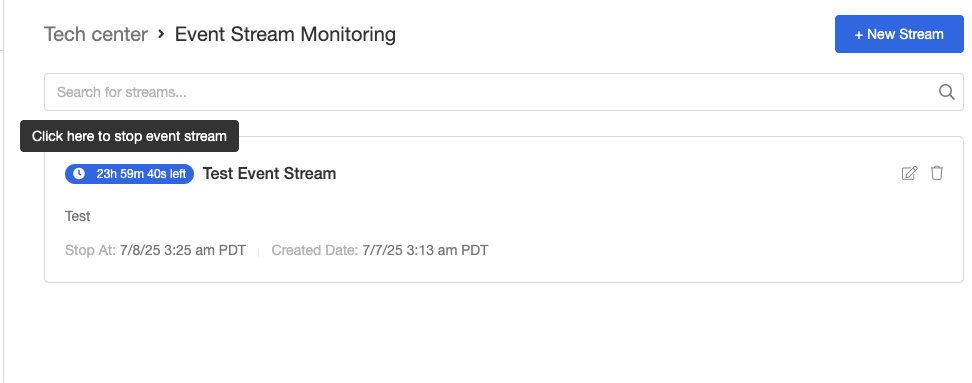Click the 'Test' description text in the card
This screenshot has width=972, height=383.
click(x=77, y=216)
